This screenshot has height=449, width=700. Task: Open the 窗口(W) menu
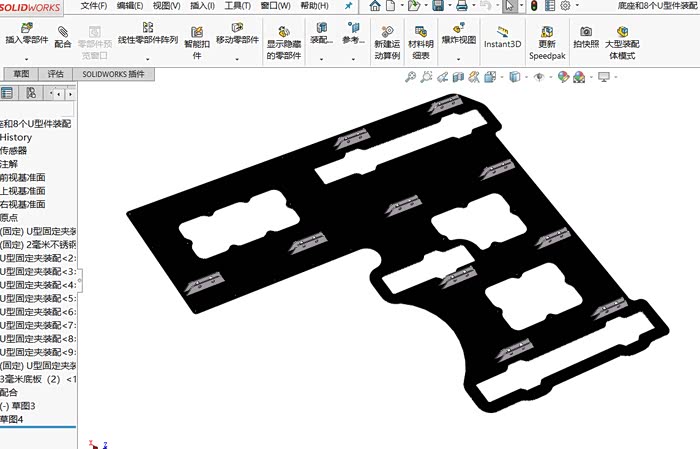[x=275, y=6]
